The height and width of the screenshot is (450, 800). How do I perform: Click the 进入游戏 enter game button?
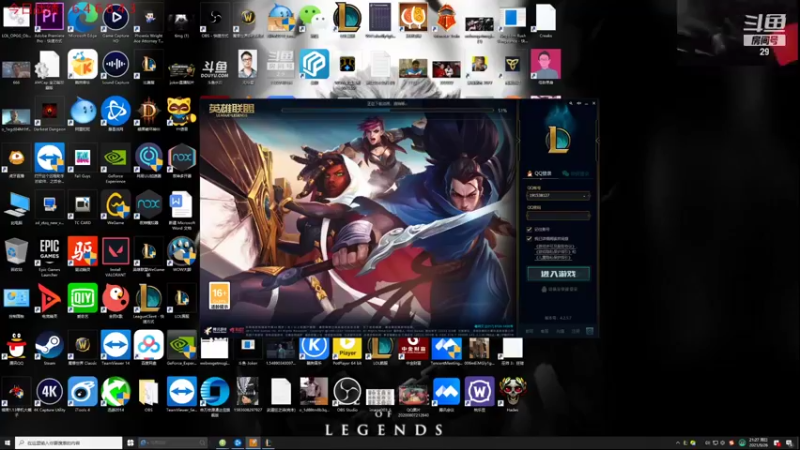[x=558, y=274]
